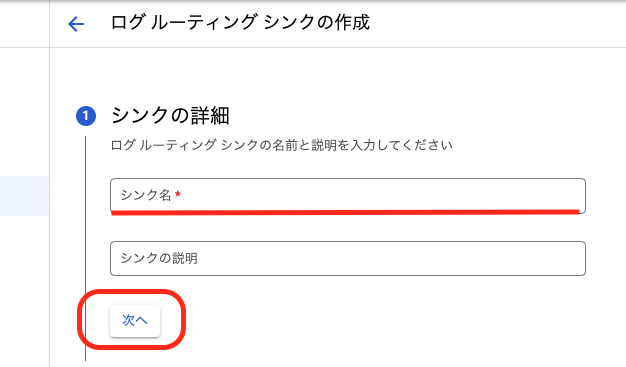Click the right end of シンクの説明 field
The width and height of the screenshot is (626, 367).
(575, 258)
